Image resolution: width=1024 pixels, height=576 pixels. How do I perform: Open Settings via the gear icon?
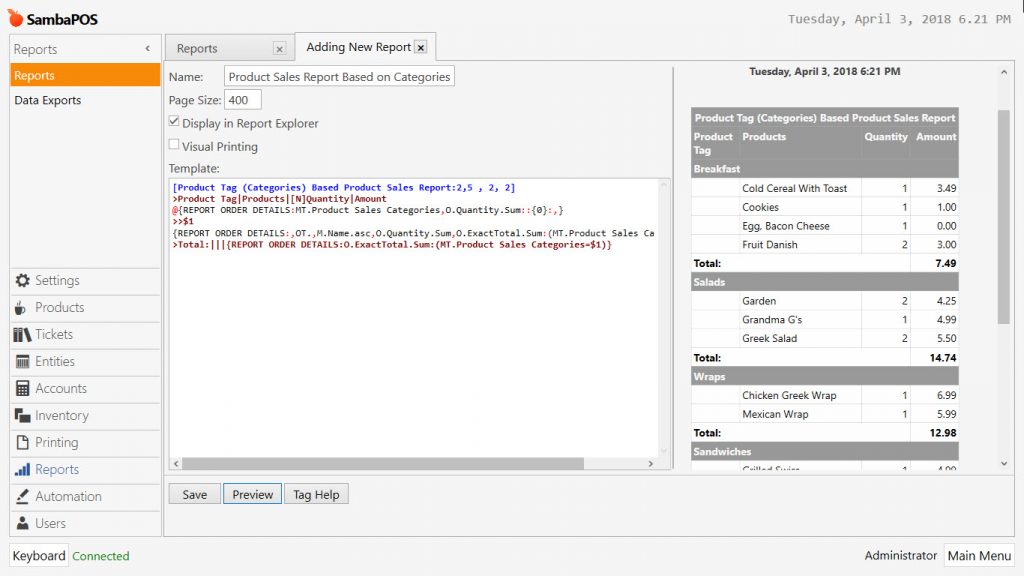click(x=23, y=280)
